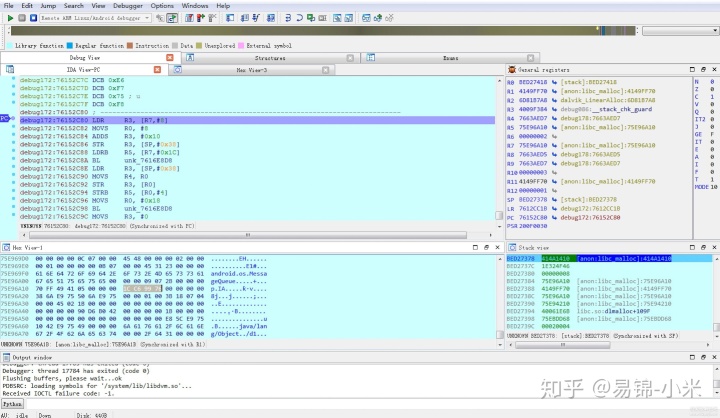Image resolution: width=720 pixels, height=418 pixels.
Task: Jump to R3 __stack_chk_guard via its arrow
Action: click(x=554, y=109)
